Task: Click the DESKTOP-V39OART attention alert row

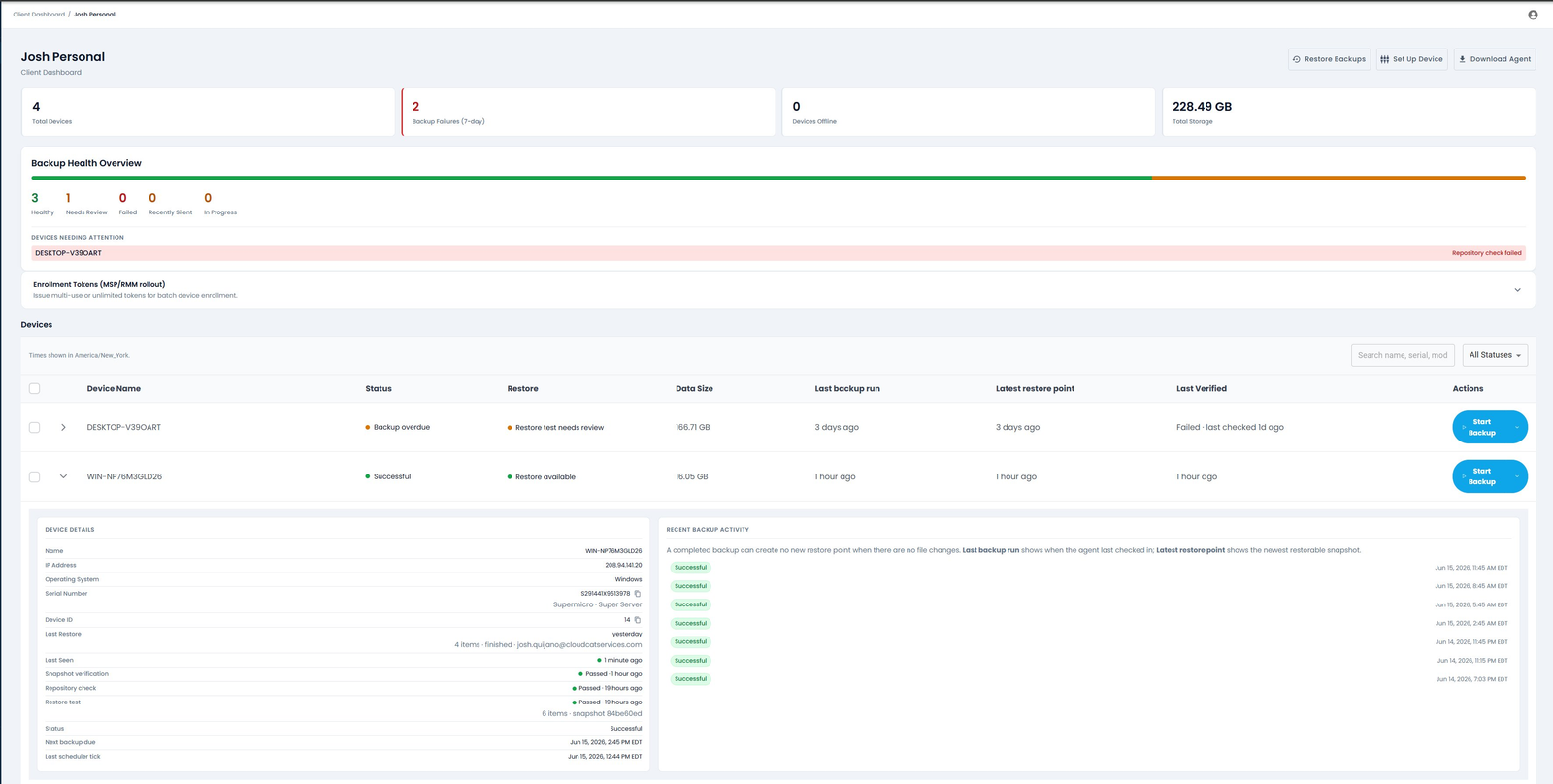Action: (x=778, y=253)
